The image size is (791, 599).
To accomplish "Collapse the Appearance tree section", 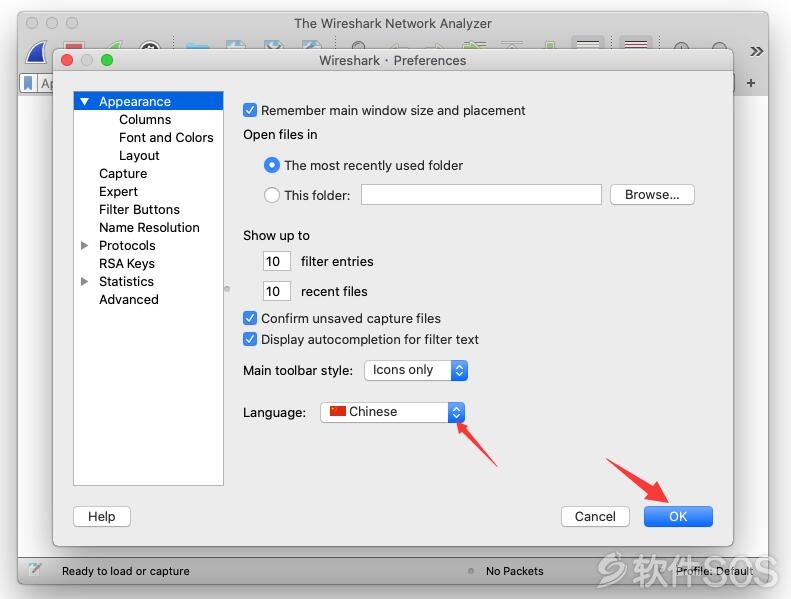I will point(85,101).
